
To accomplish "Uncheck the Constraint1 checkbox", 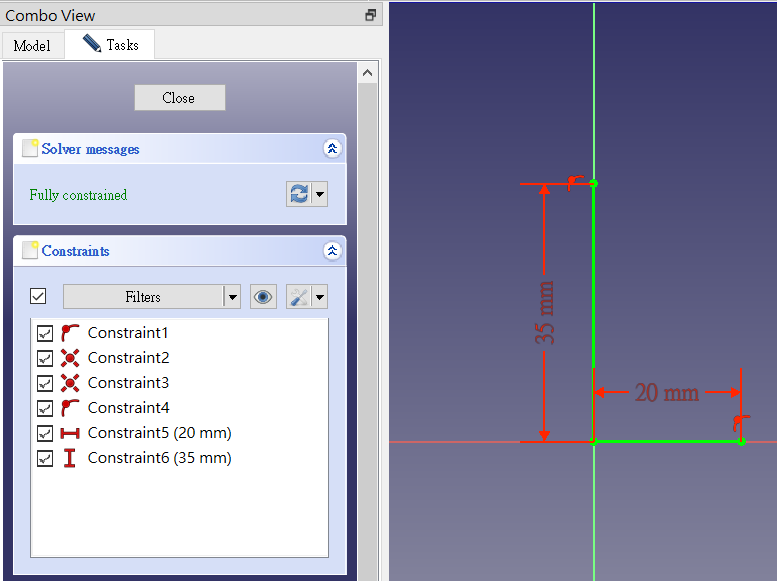I will click(45, 333).
